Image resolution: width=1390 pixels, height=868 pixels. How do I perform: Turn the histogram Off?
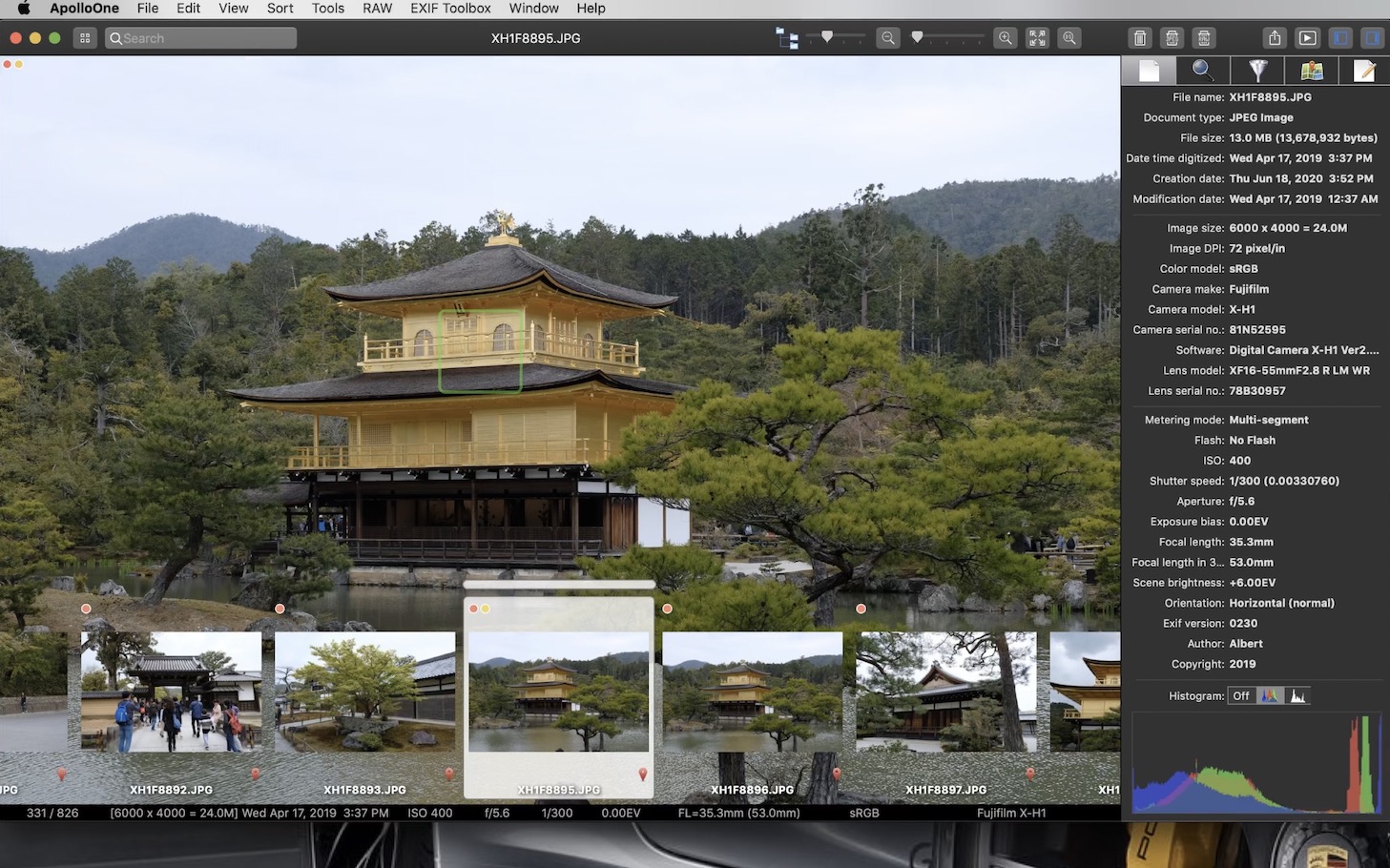[x=1240, y=696]
